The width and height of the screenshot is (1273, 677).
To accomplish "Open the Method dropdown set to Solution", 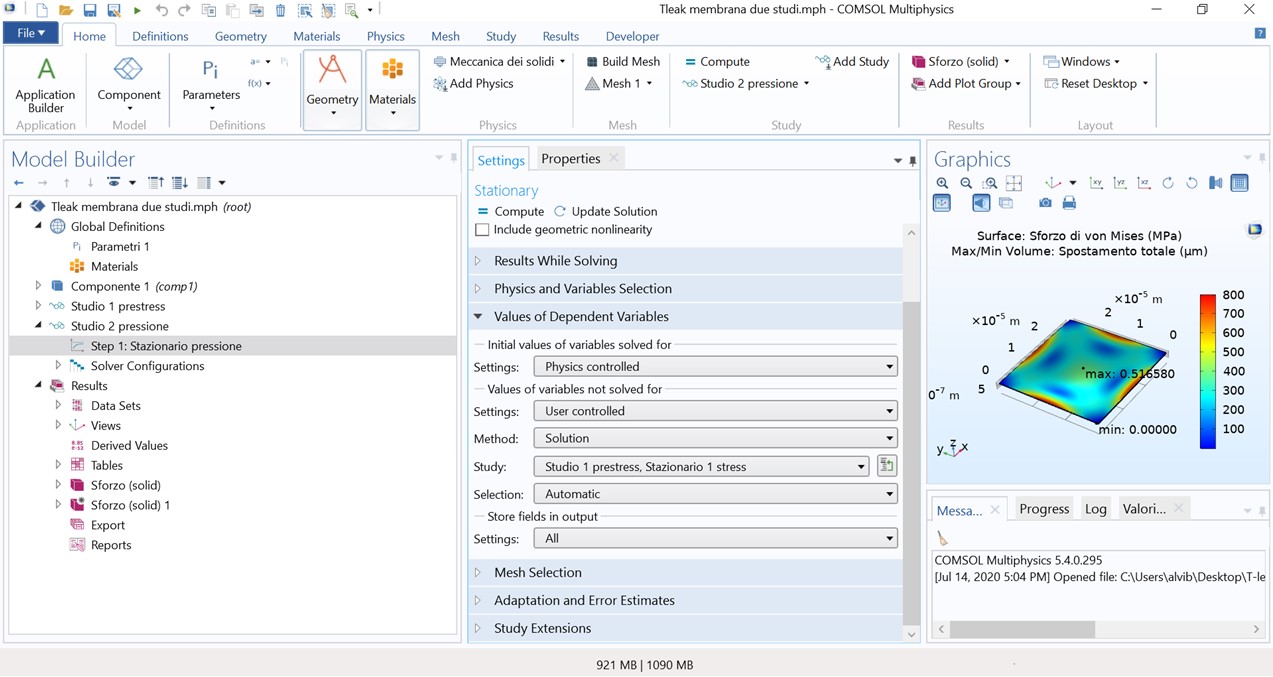I will click(x=715, y=438).
